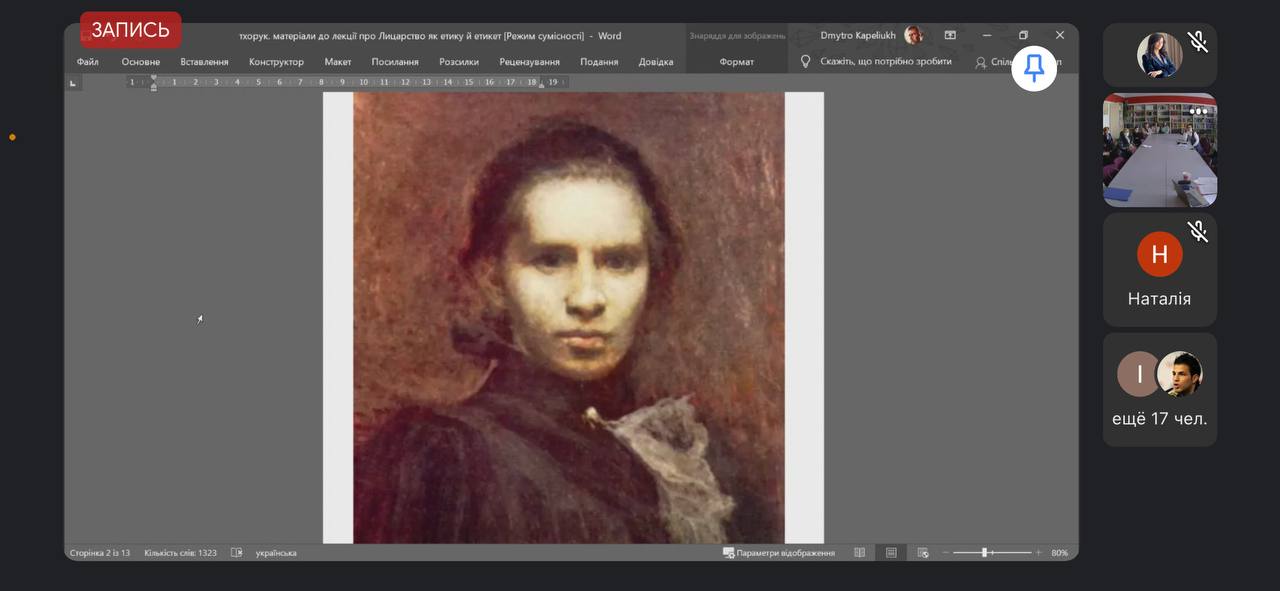
Task: Click the ruler tab selector icon
Action: (x=73, y=83)
